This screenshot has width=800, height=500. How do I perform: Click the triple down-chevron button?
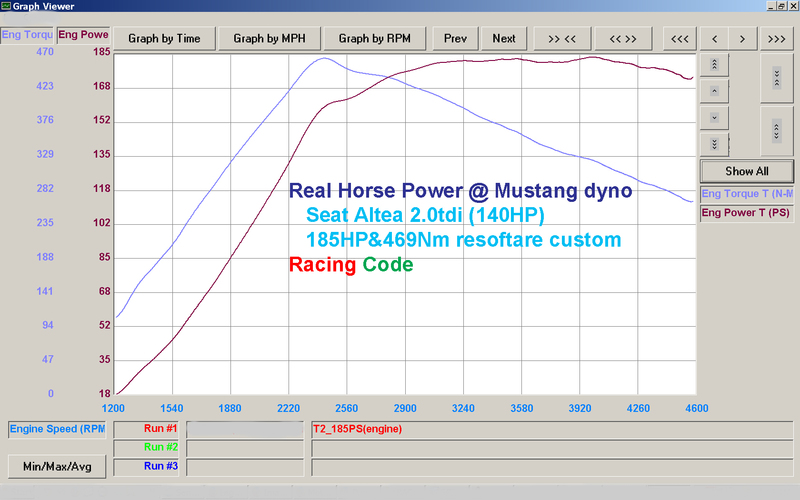click(x=714, y=144)
